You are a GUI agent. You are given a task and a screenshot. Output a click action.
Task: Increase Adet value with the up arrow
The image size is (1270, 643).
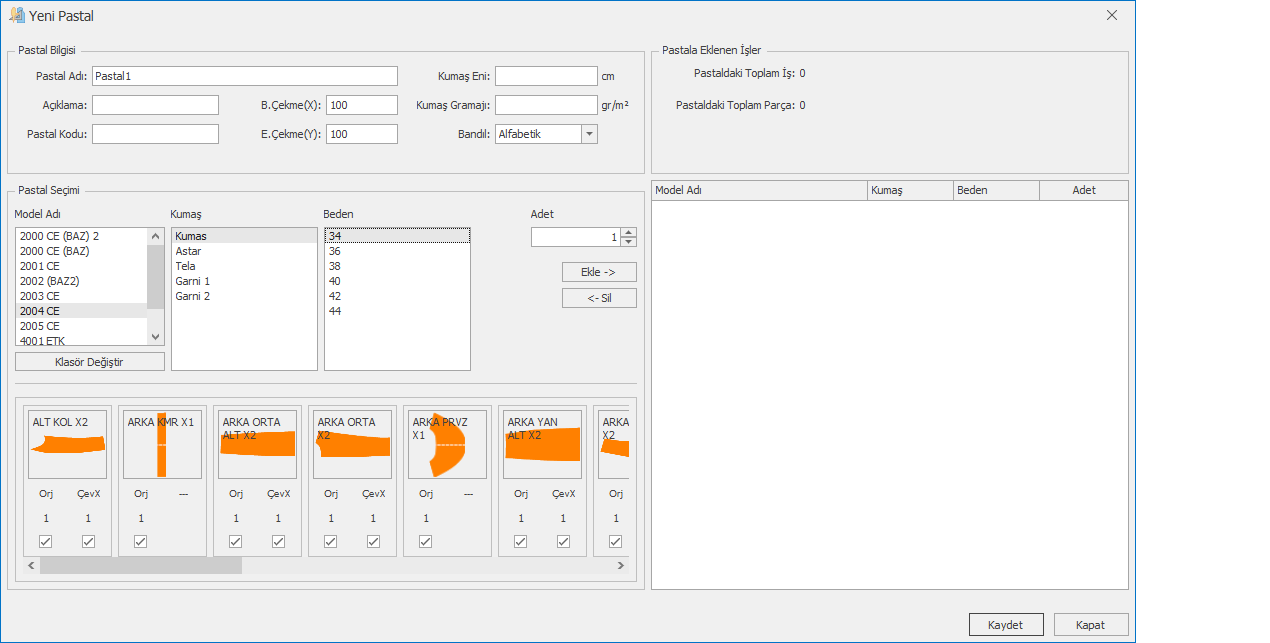coord(628,233)
